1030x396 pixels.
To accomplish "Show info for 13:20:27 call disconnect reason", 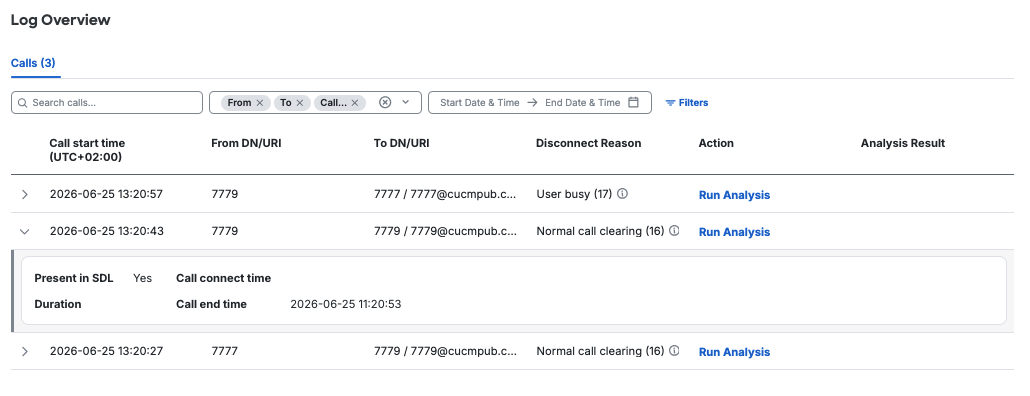I will tap(674, 351).
